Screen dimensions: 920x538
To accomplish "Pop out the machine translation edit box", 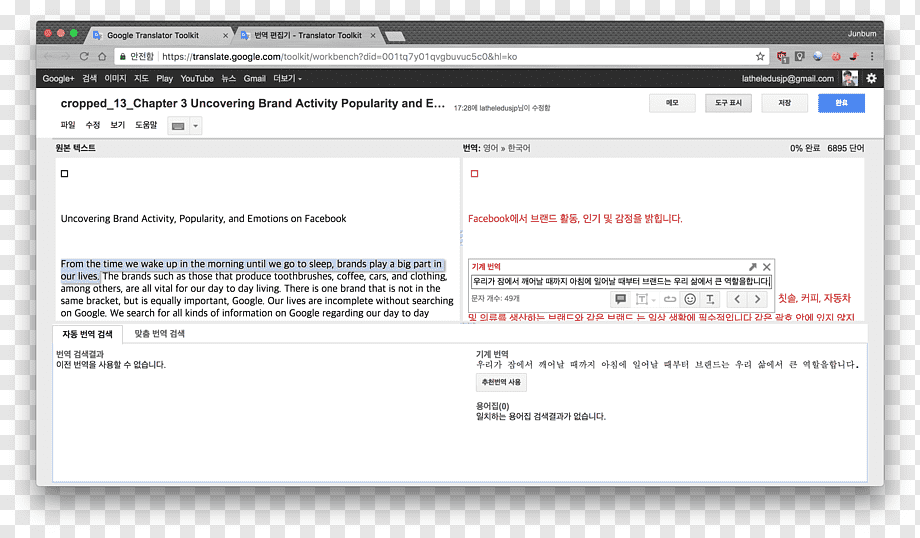I will pyautogui.click(x=753, y=266).
